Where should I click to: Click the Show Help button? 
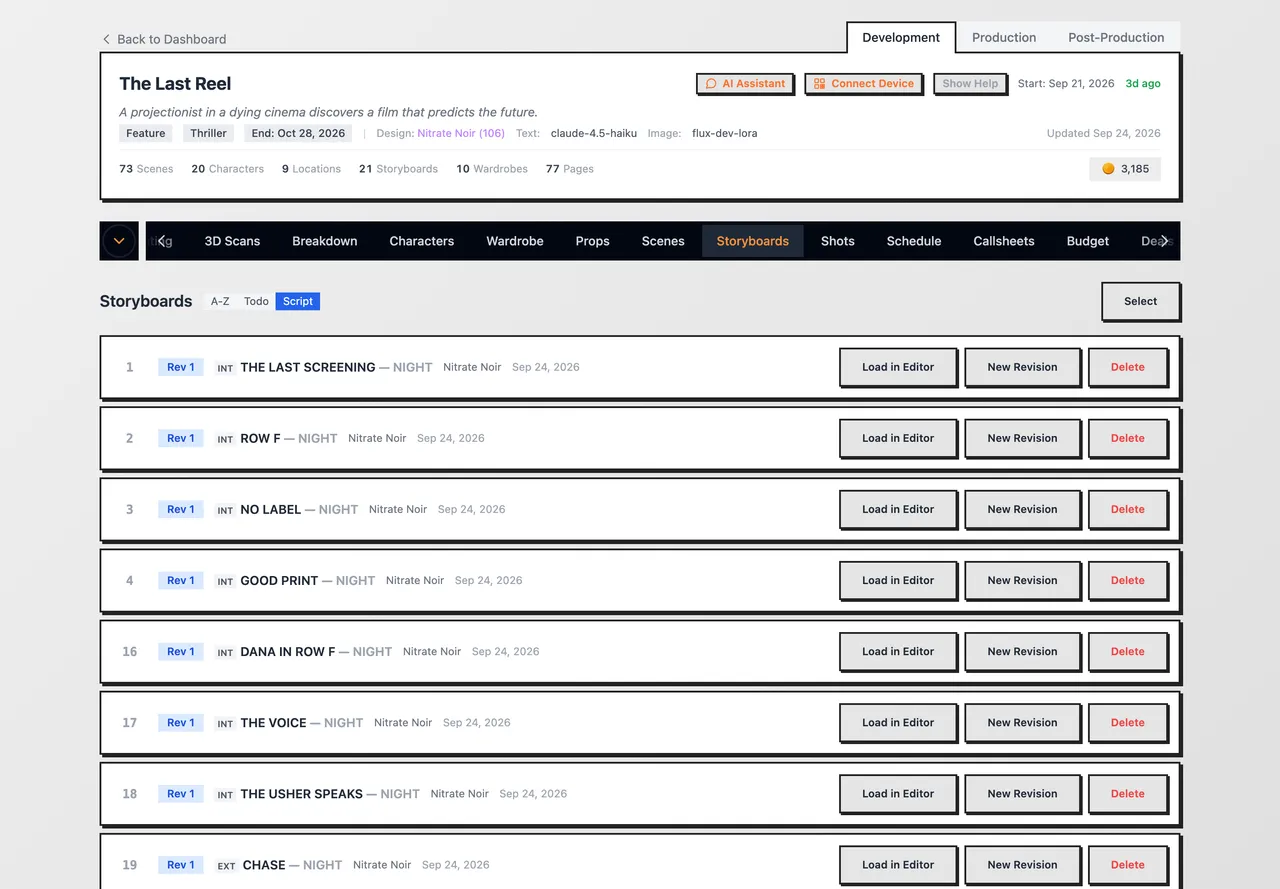pos(970,84)
